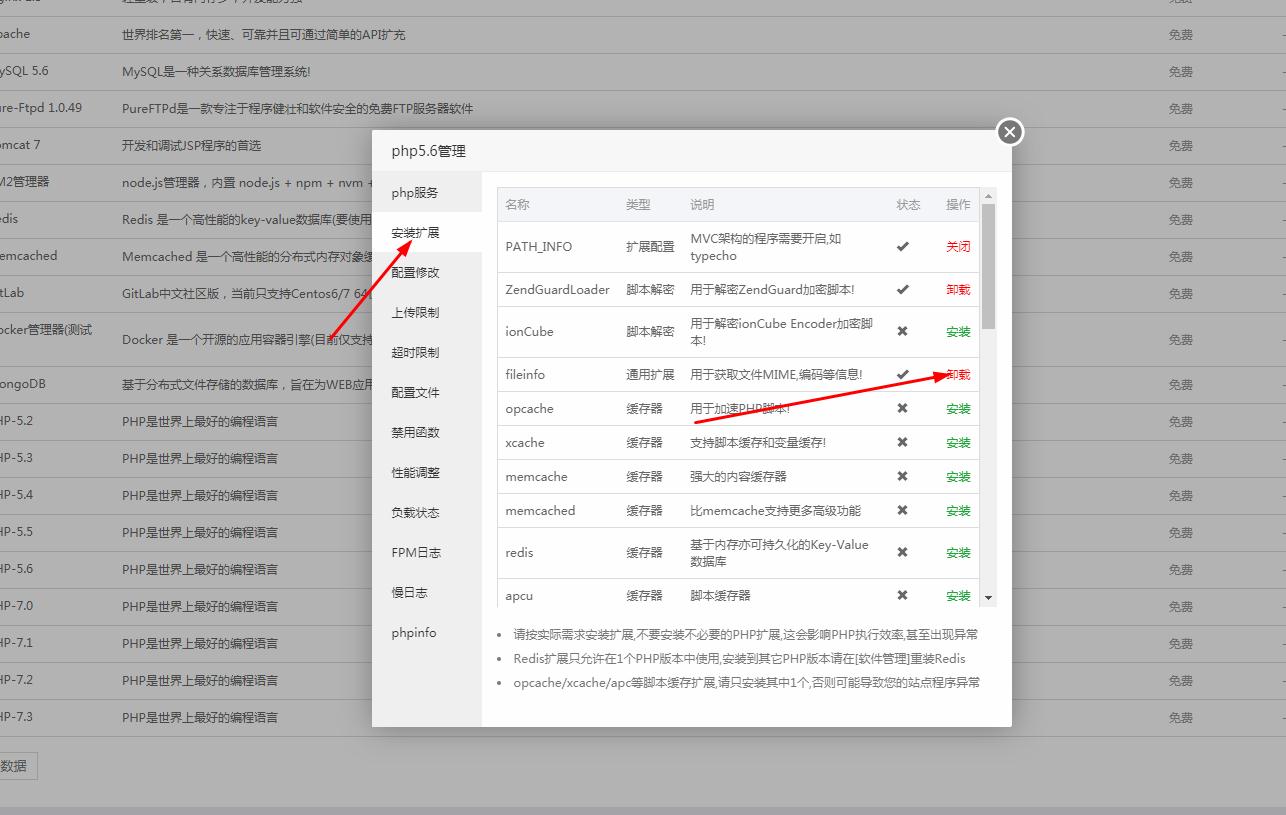Click the checkmark status icon for PATH_INFO
Viewport: 1286px width, 815px height.
[x=903, y=247]
